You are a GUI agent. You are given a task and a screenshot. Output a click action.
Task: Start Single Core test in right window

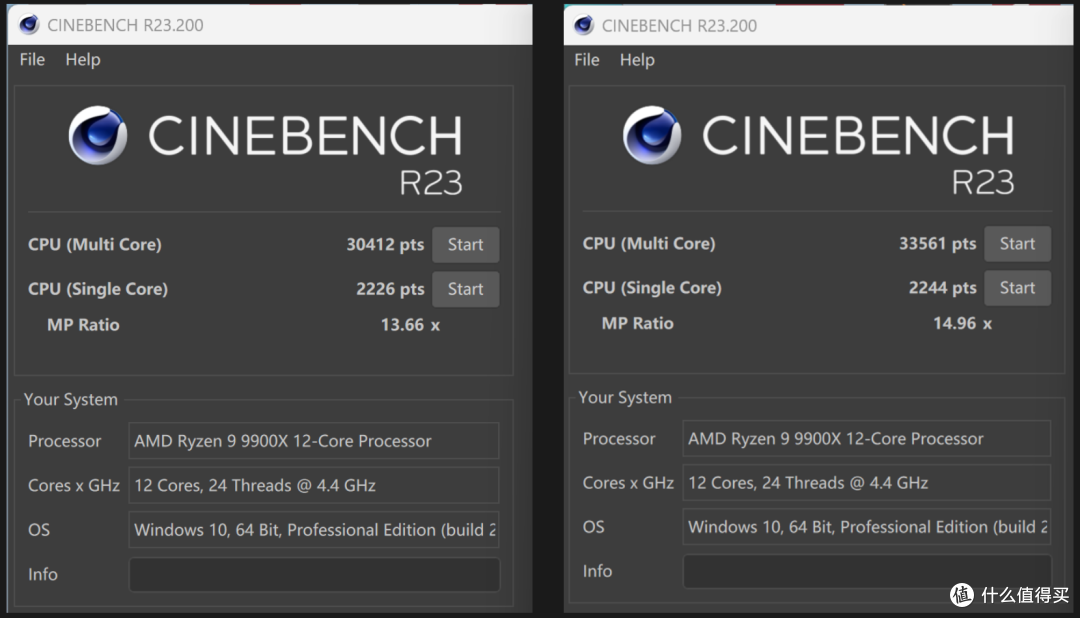pyautogui.click(x=1017, y=287)
